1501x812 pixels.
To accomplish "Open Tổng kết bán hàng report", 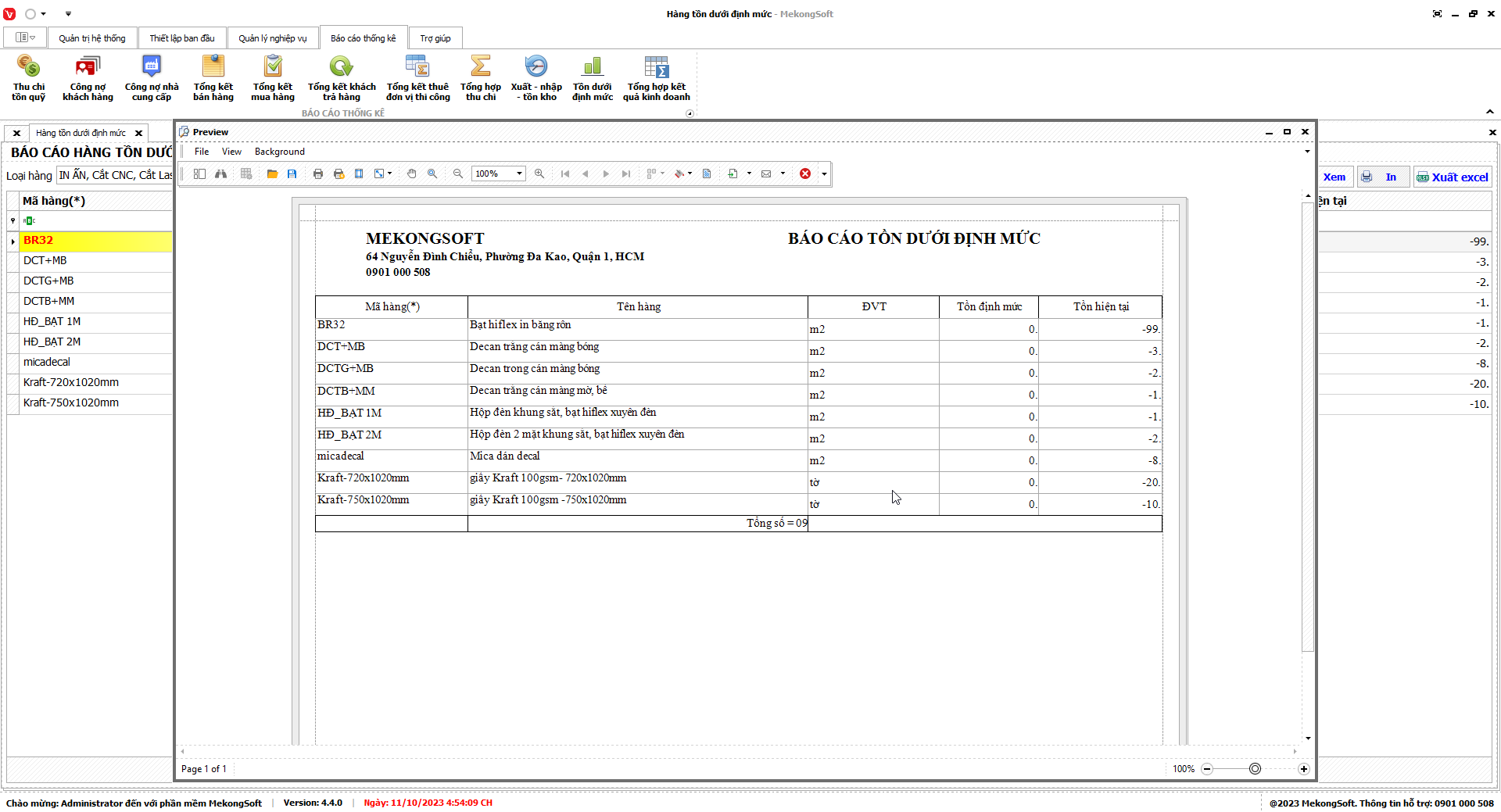I will (213, 77).
